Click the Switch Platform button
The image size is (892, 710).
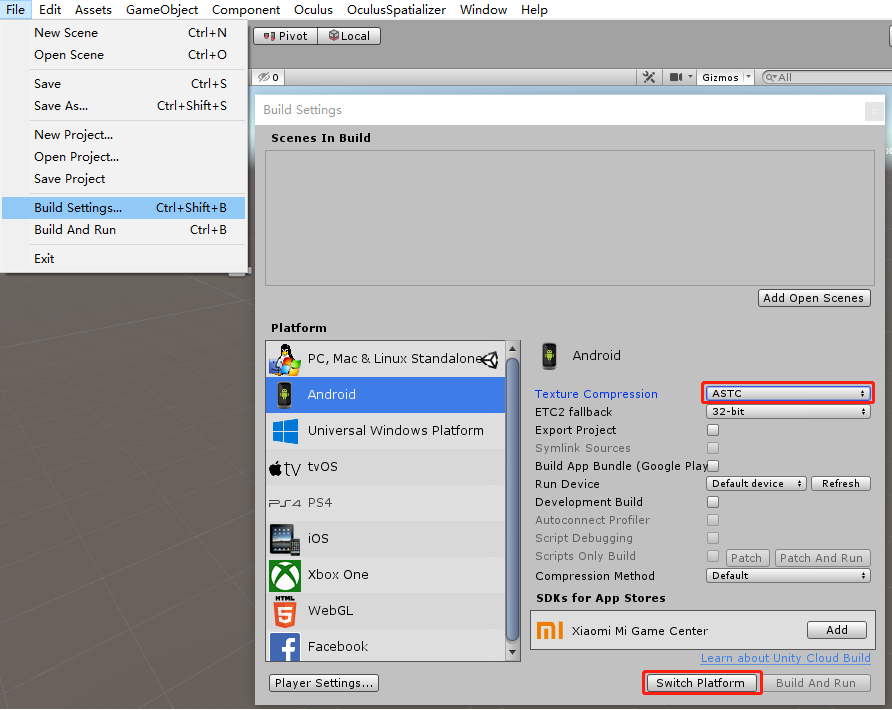coord(700,683)
